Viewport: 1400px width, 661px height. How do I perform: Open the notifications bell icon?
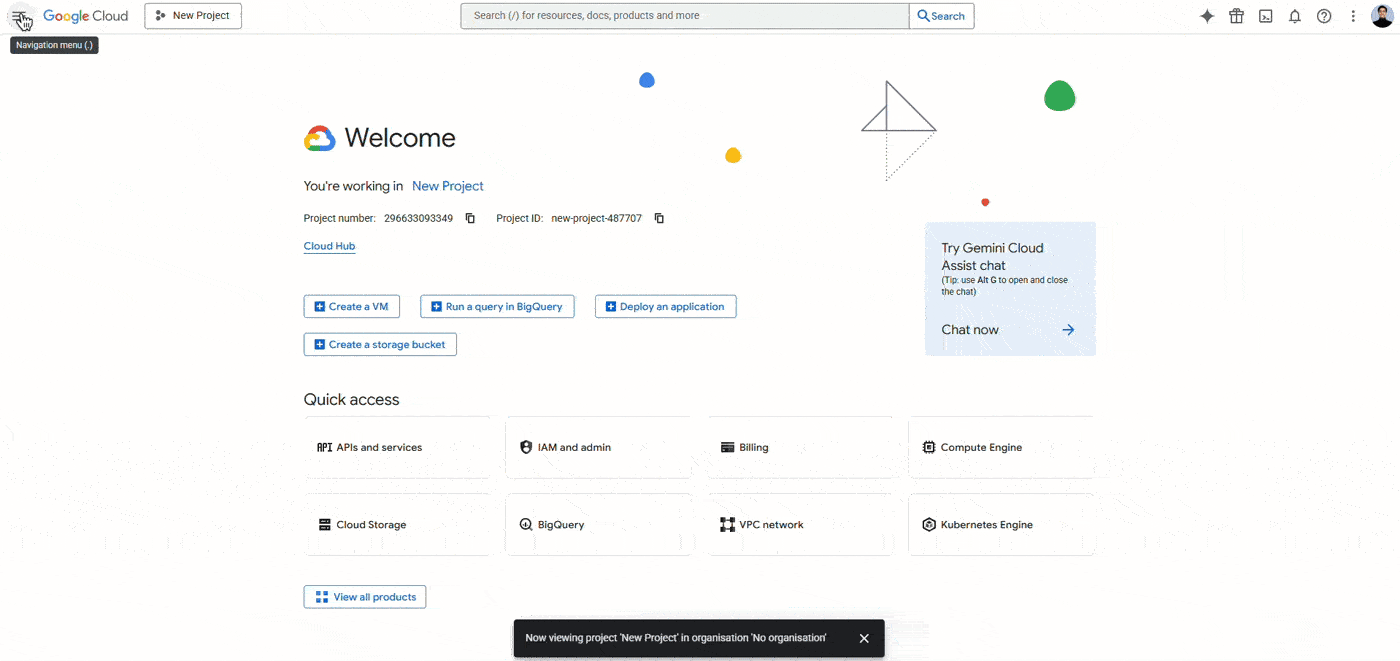pyautogui.click(x=1294, y=15)
